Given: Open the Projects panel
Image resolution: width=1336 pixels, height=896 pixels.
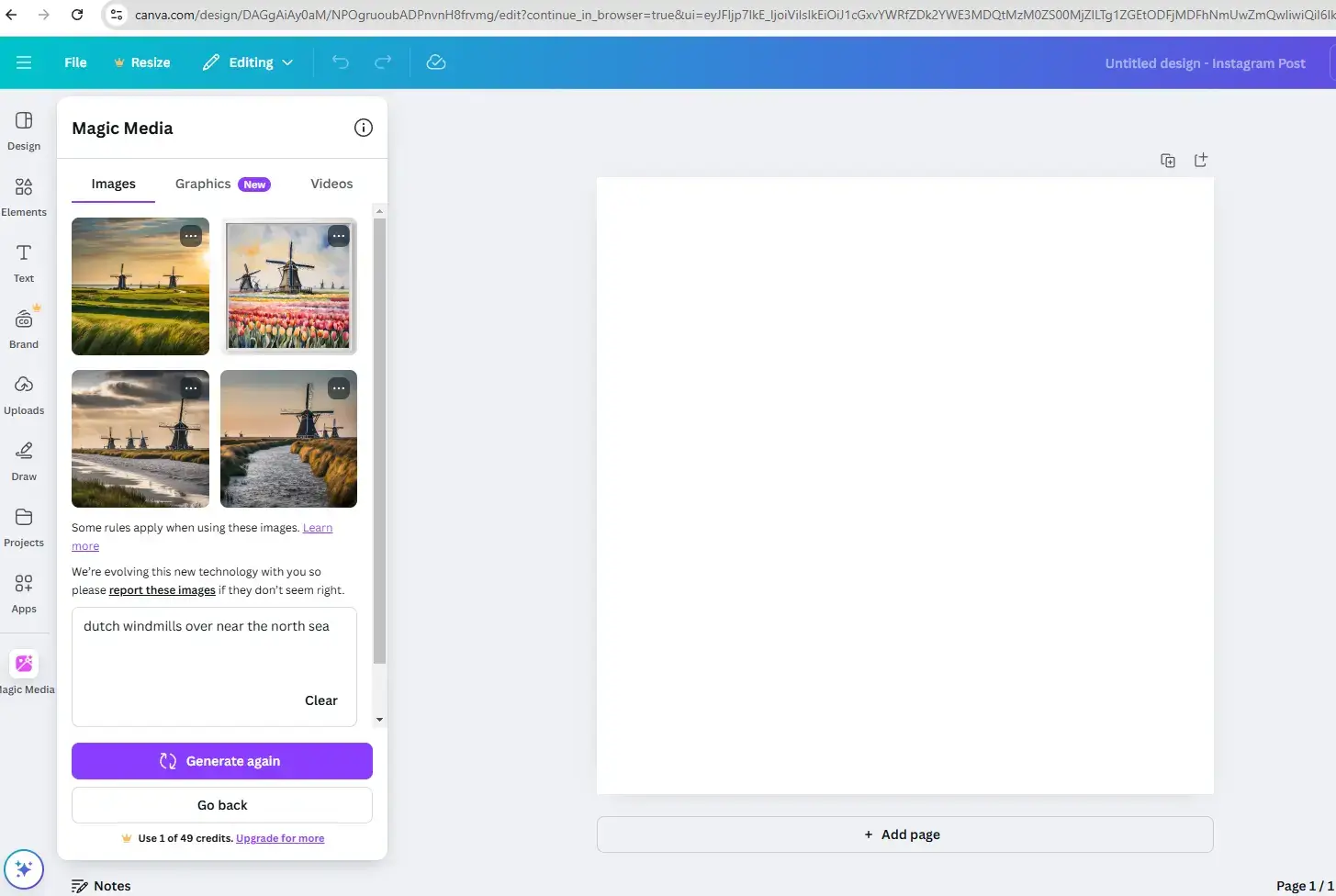Looking at the screenshot, I should tap(23, 527).
